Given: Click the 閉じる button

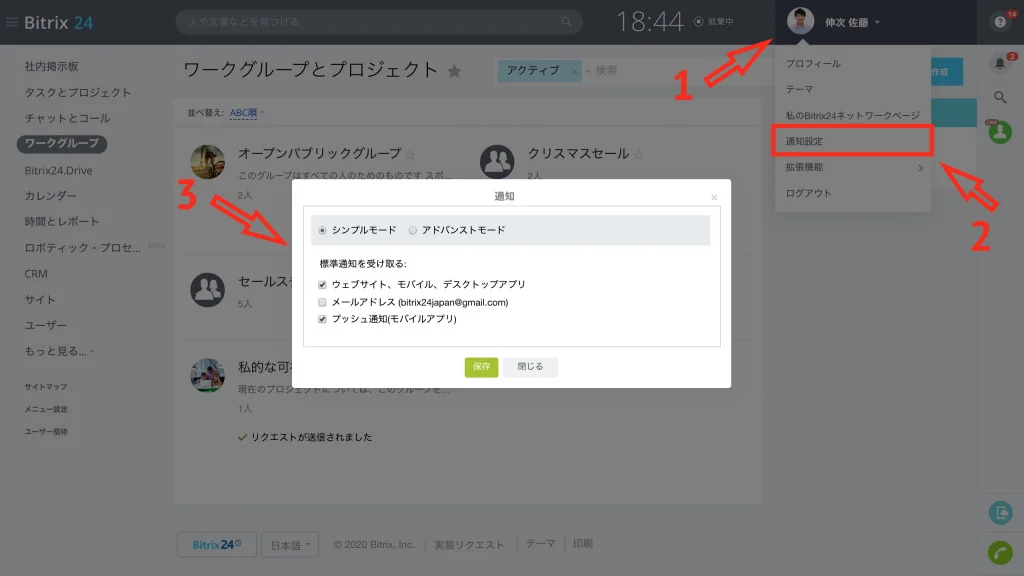Looking at the screenshot, I should [x=530, y=367].
